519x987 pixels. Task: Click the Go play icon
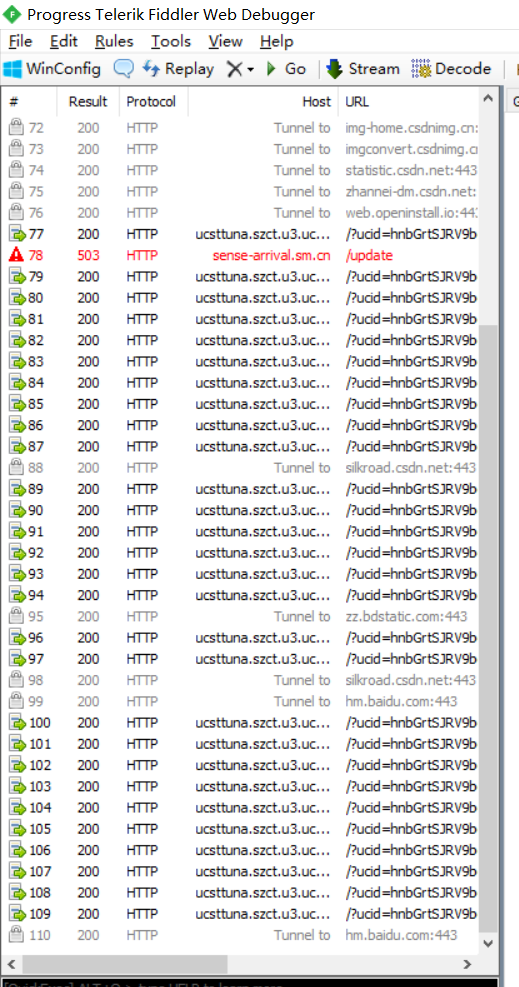click(x=272, y=69)
